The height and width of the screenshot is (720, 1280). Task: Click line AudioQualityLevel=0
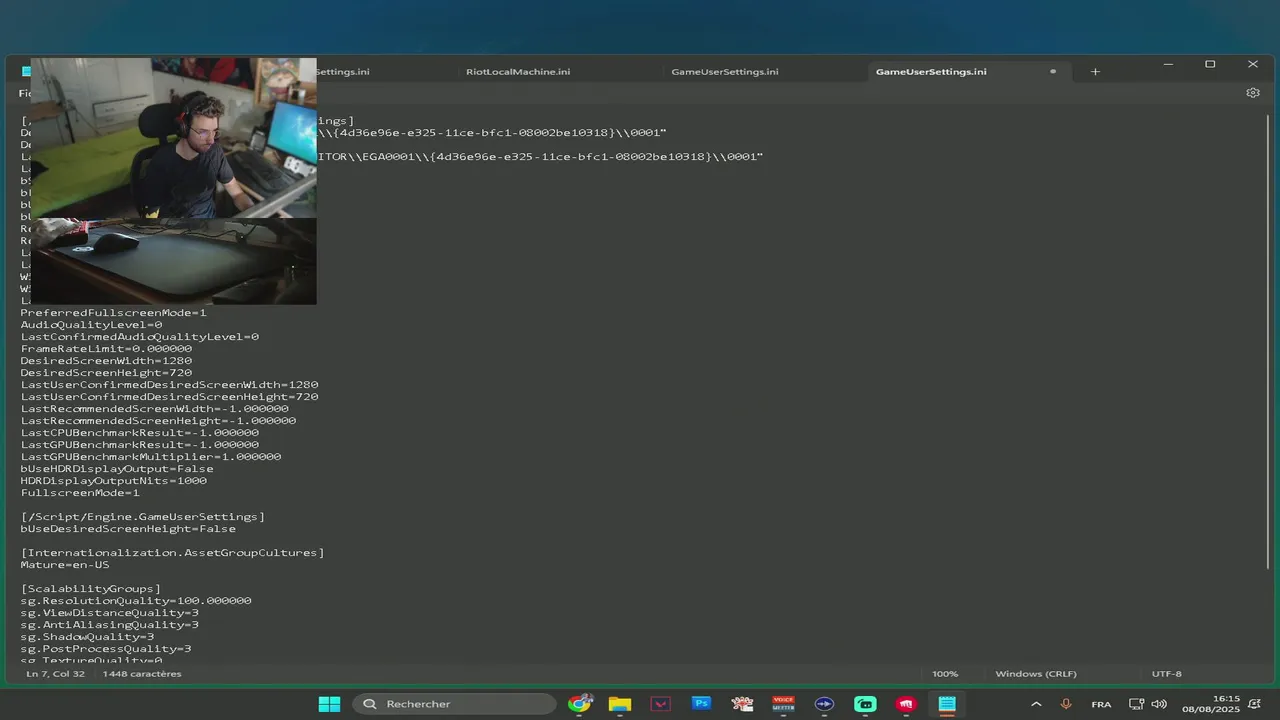tap(91, 325)
